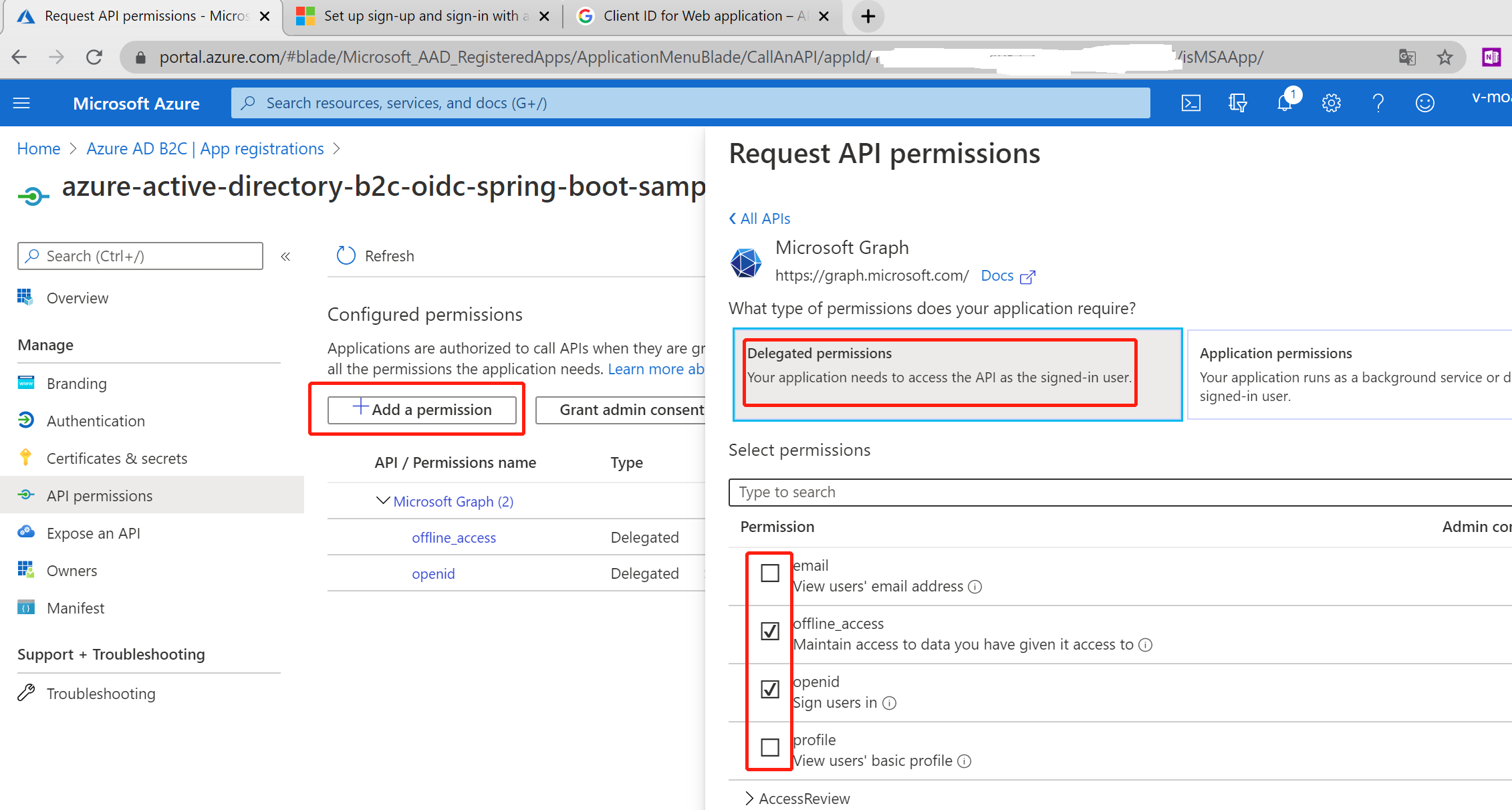
Task: Collapse the Microsoft Graph (2) permission group
Action: pyautogui.click(x=382, y=501)
